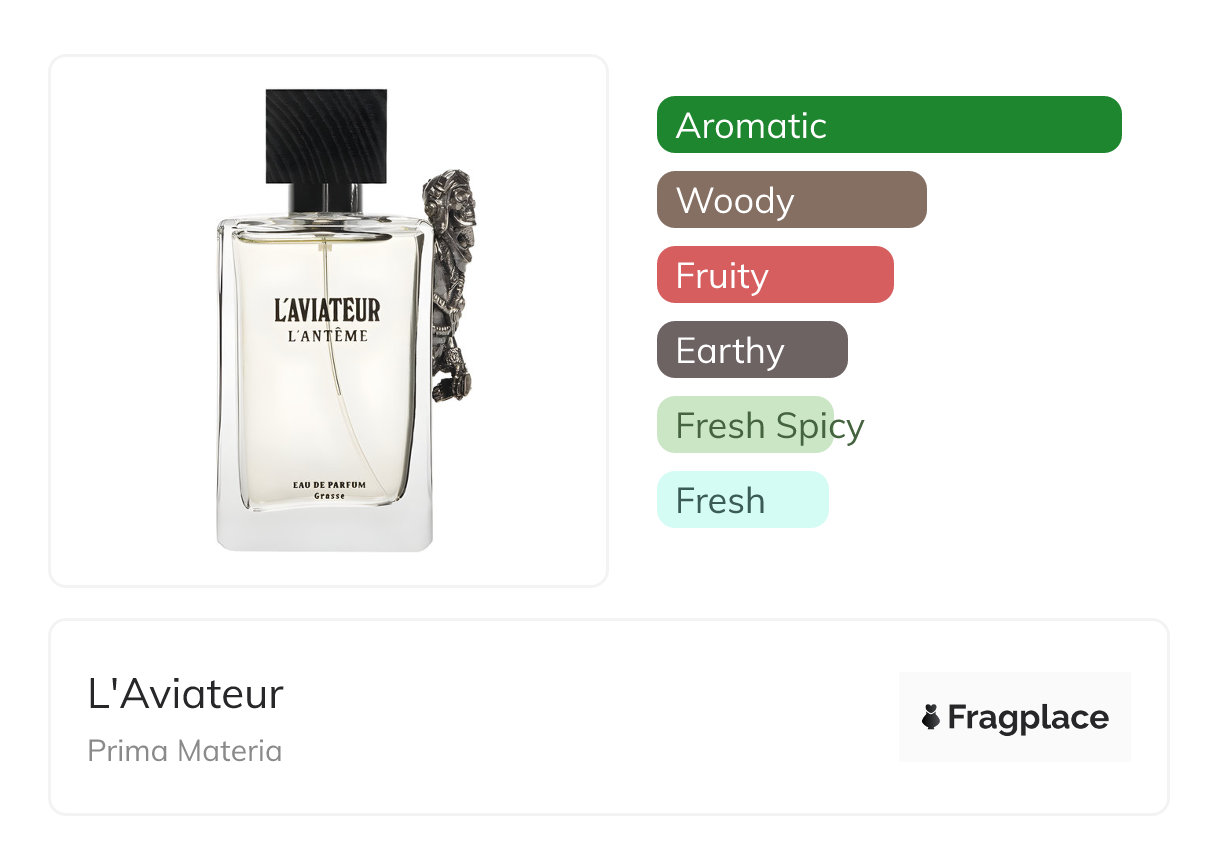Image resolution: width=1218 pixels, height=864 pixels.
Task: Click the Fragplace brand name text
Action: click(1028, 717)
